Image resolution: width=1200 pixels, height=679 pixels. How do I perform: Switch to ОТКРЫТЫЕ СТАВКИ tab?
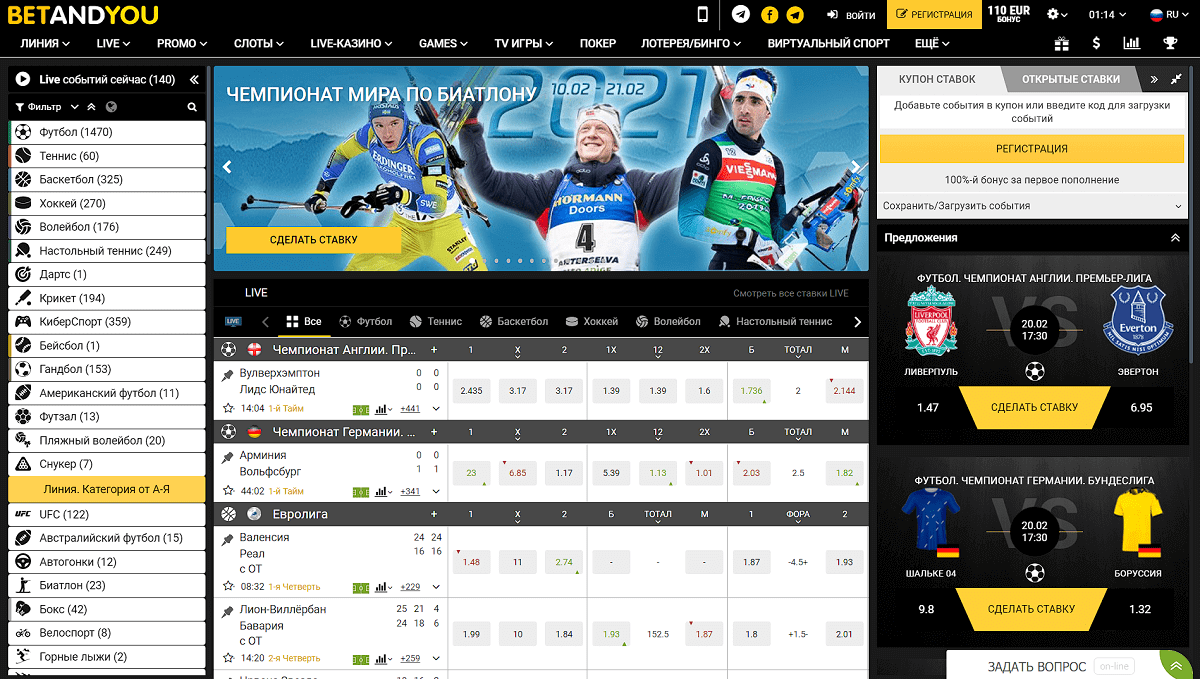(x=1072, y=79)
